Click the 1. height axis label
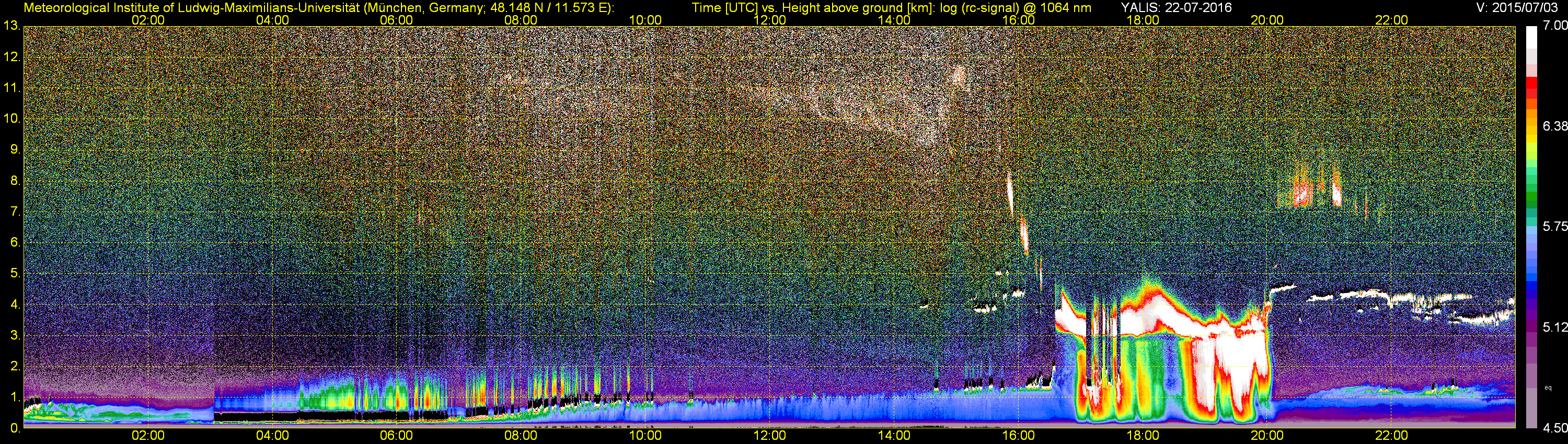Image resolution: width=1568 pixels, height=444 pixels. tap(15, 398)
